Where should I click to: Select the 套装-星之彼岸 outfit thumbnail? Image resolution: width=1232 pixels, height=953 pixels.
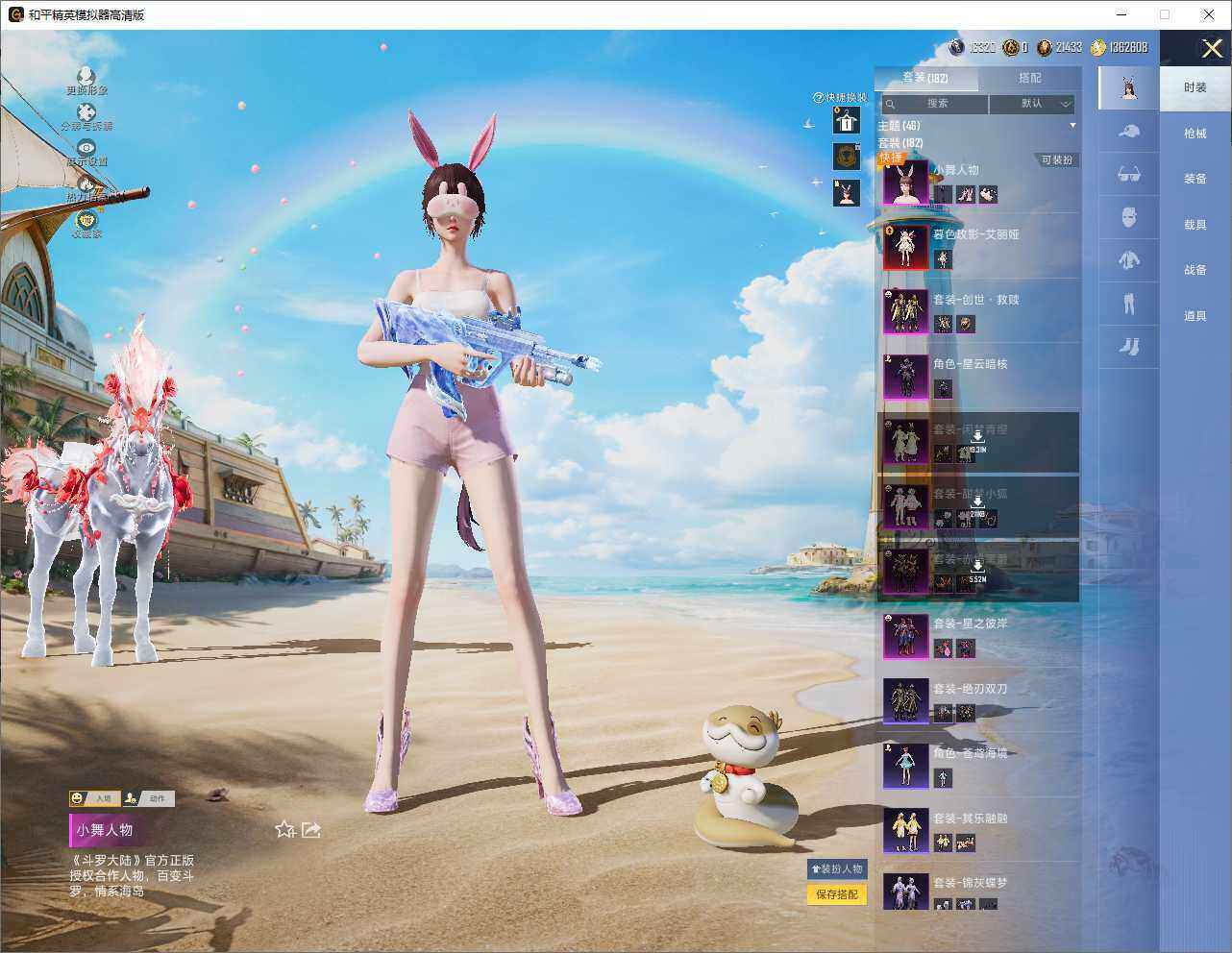point(906,636)
